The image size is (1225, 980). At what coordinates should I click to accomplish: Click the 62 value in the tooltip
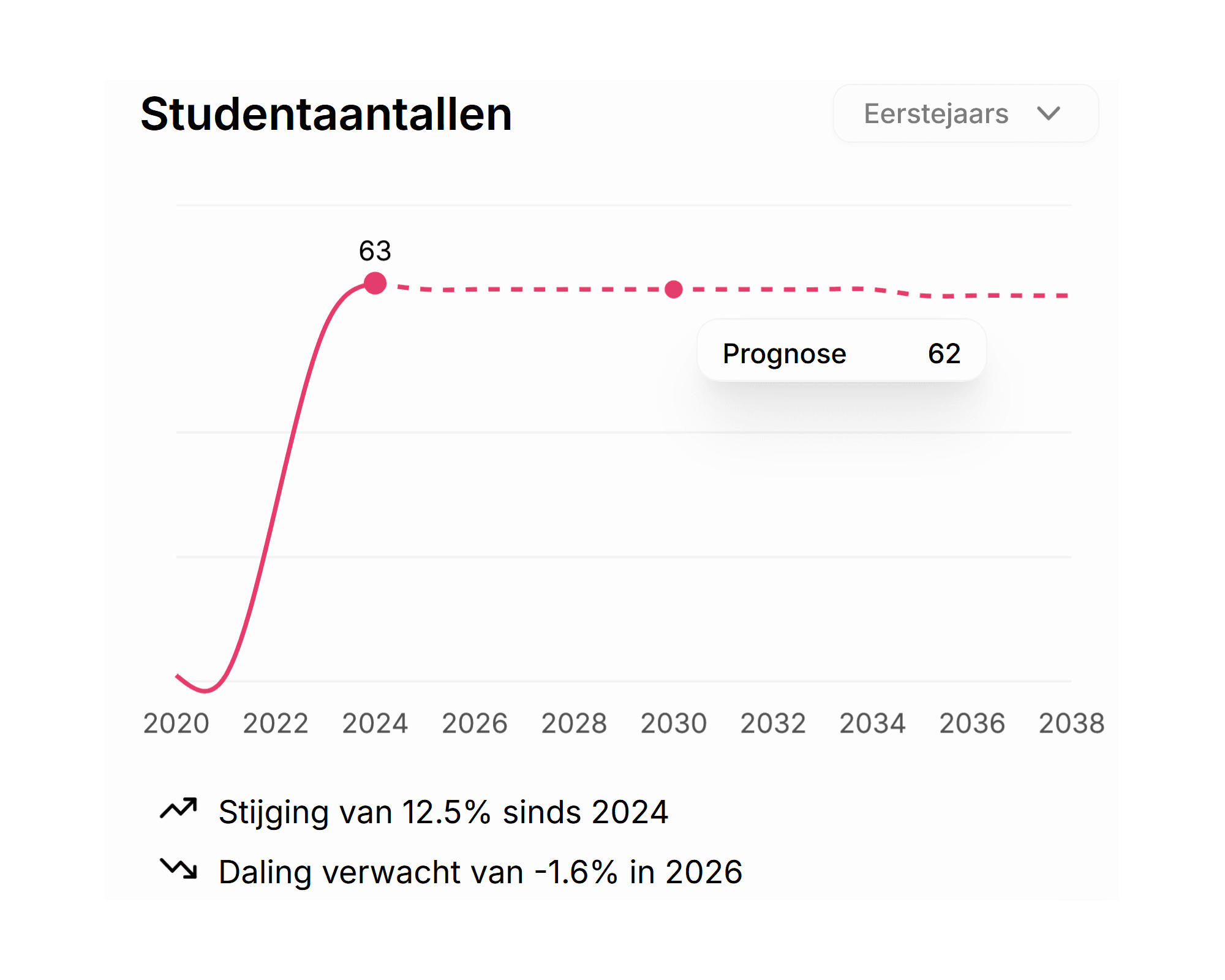944,353
